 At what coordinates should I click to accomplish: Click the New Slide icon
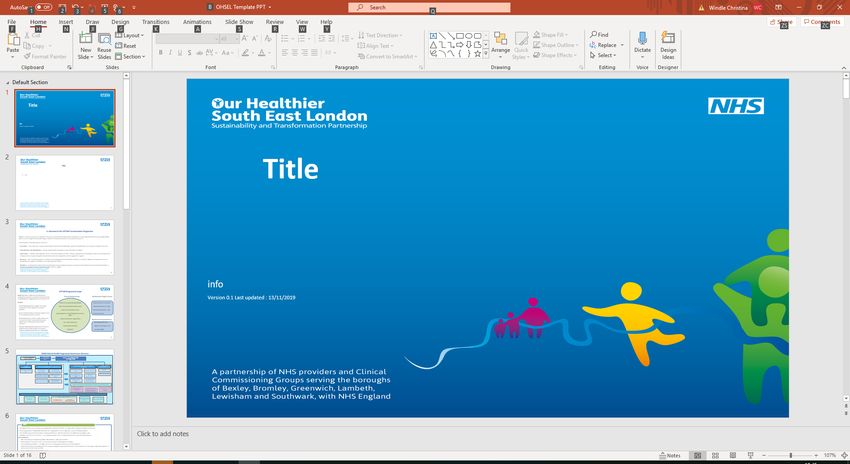point(85,38)
